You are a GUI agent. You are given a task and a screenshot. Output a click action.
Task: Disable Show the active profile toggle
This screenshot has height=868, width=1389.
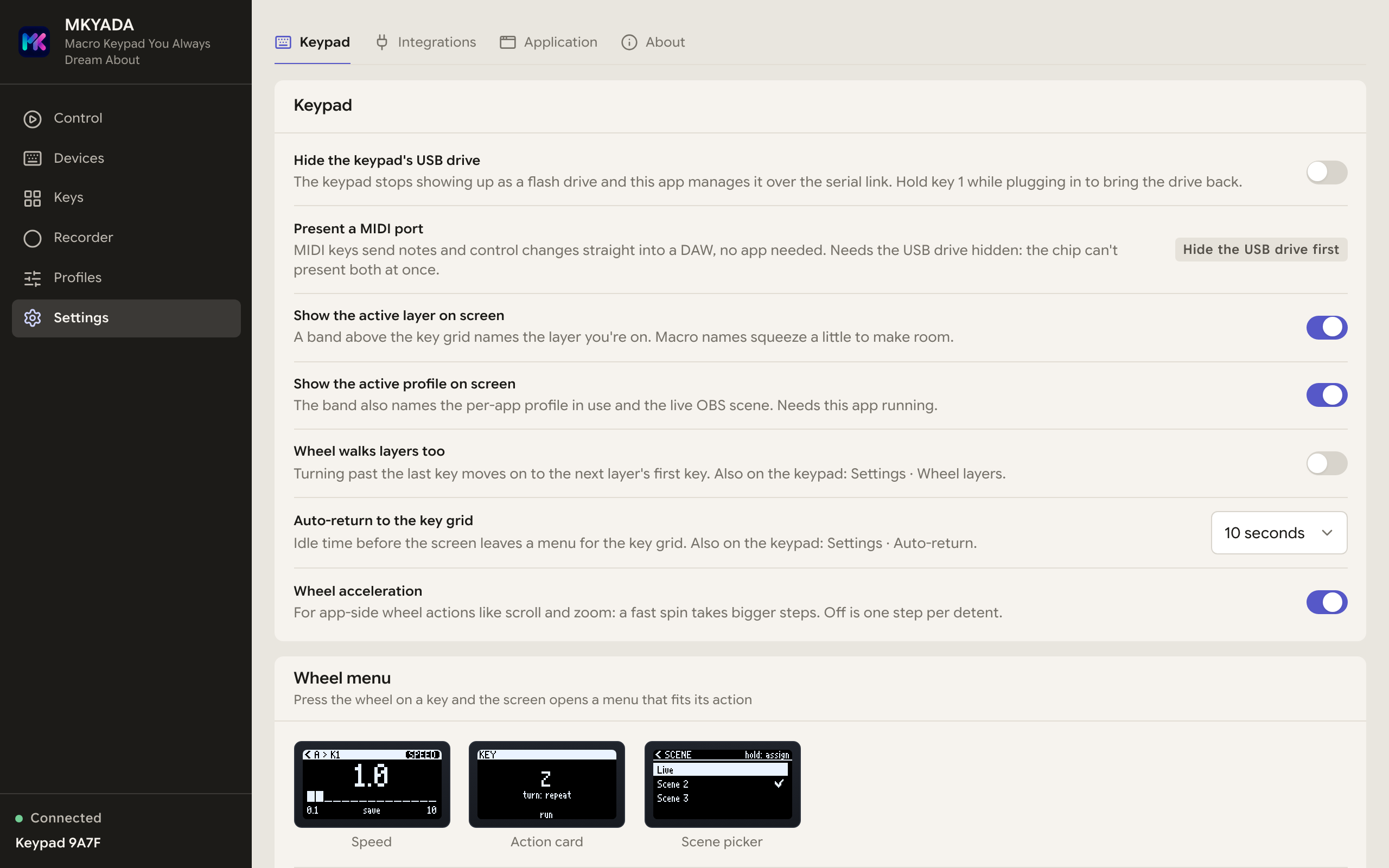coord(1327,395)
